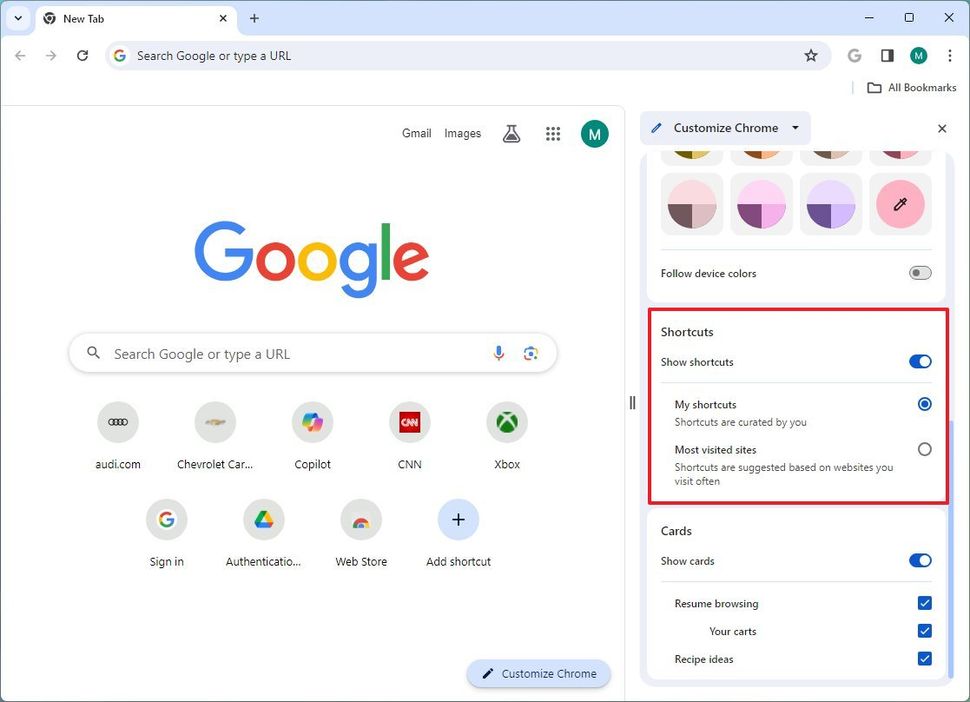Enable Follow device colors
This screenshot has width=970, height=702.
pyautogui.click(x=919, y=272)
